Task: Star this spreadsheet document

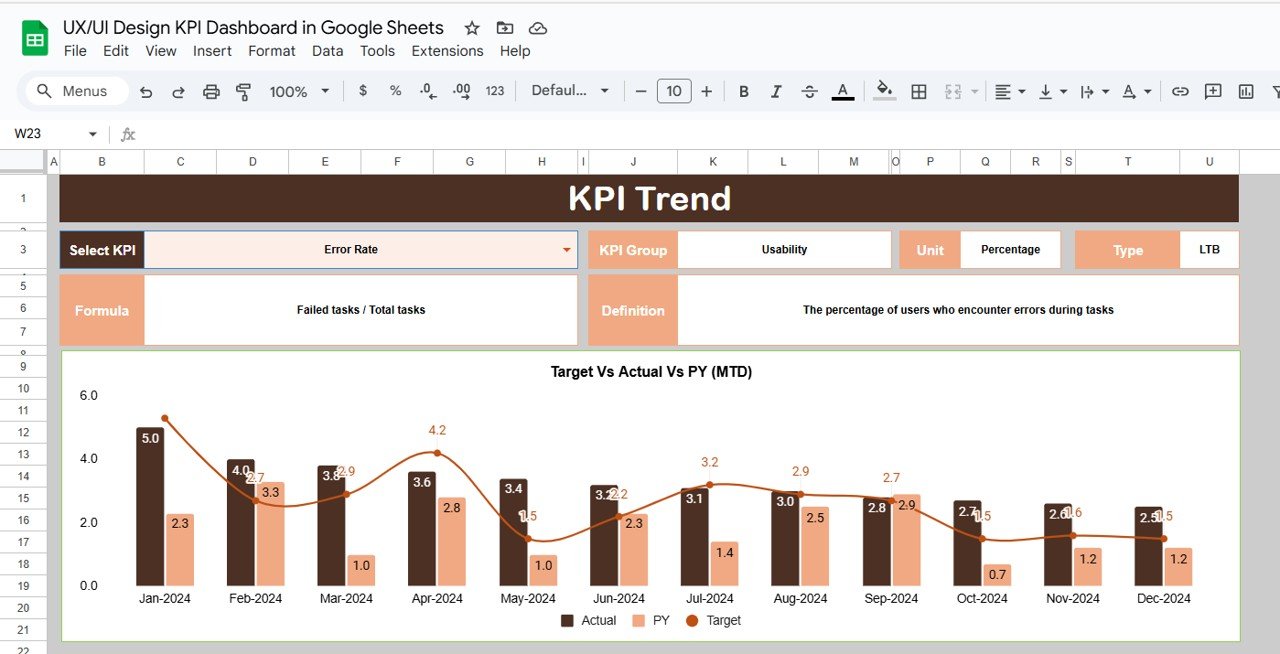Action: (x=472, y=28)
